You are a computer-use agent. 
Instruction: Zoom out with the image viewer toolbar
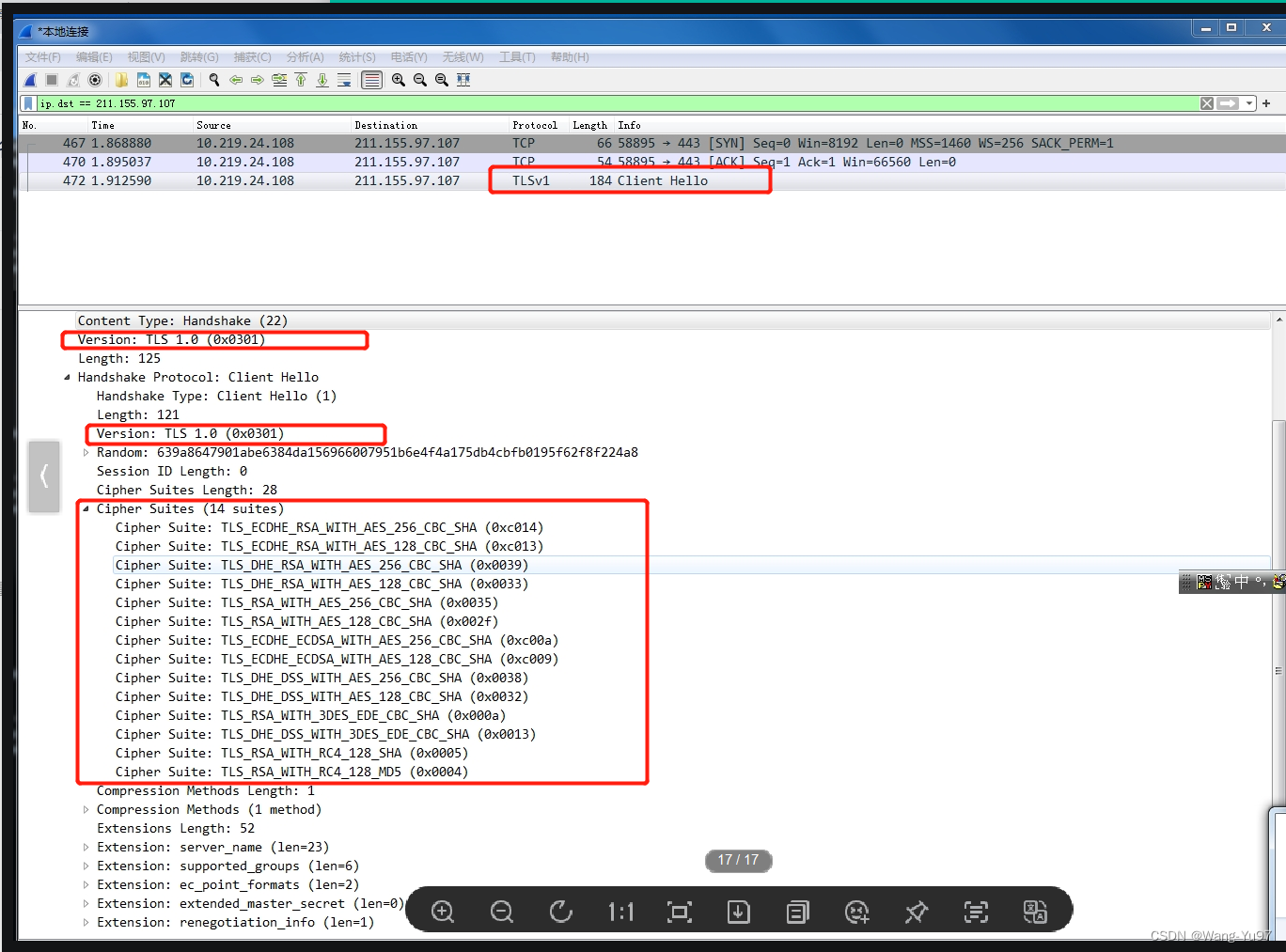[502, 912]
